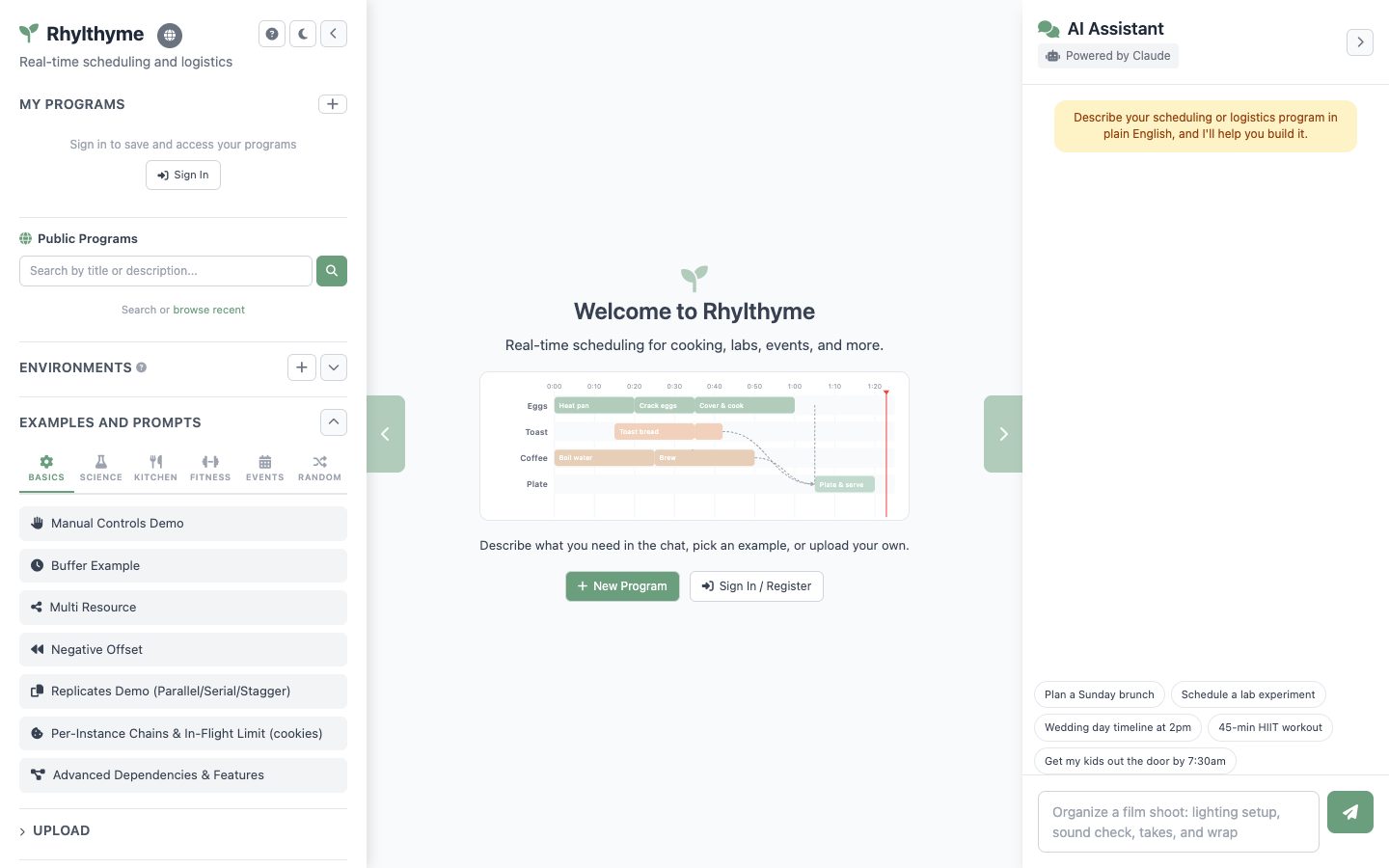The image size is (1389, 868).
Task: Click the left carousel arrow
Action: (386, 434)
